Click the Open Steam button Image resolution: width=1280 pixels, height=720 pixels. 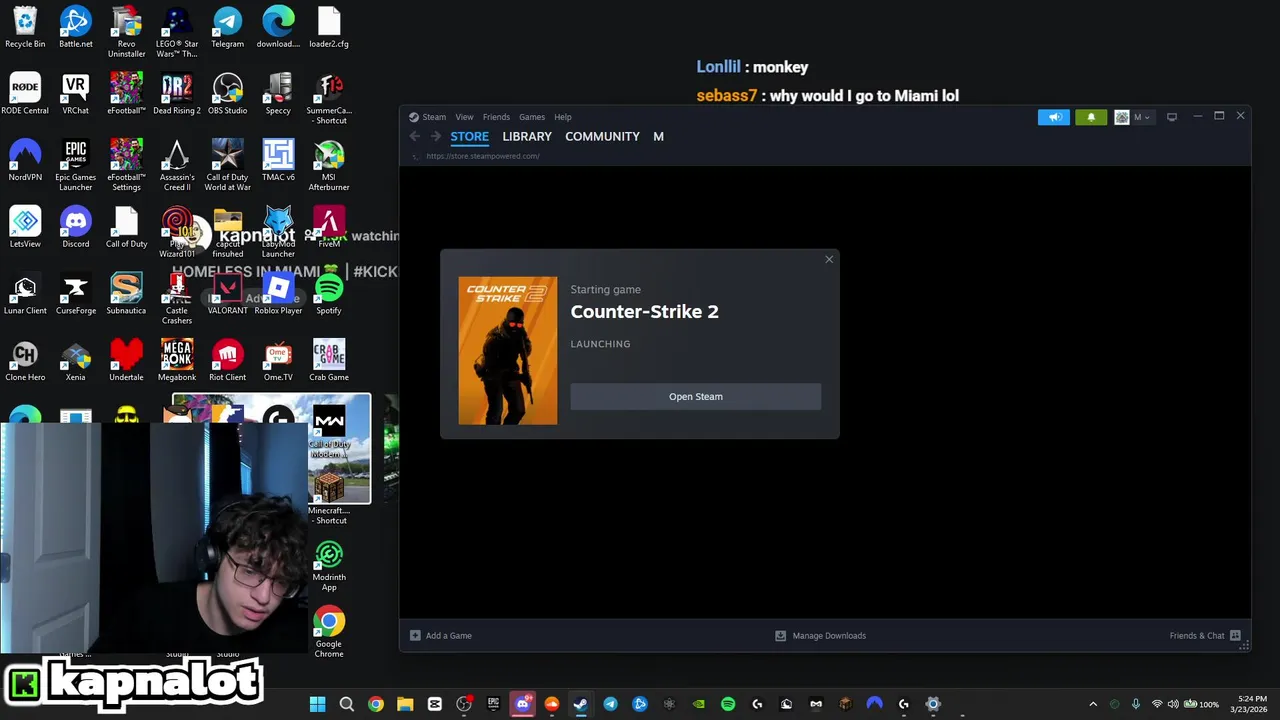696,396
